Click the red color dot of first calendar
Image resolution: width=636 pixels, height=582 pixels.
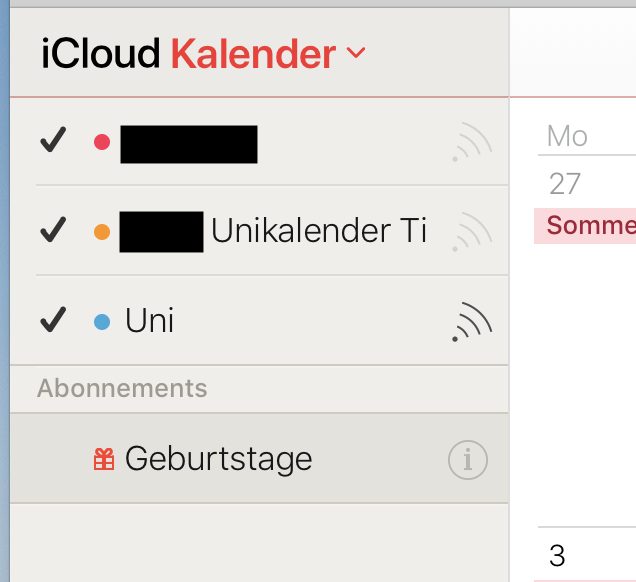[101, 143]
